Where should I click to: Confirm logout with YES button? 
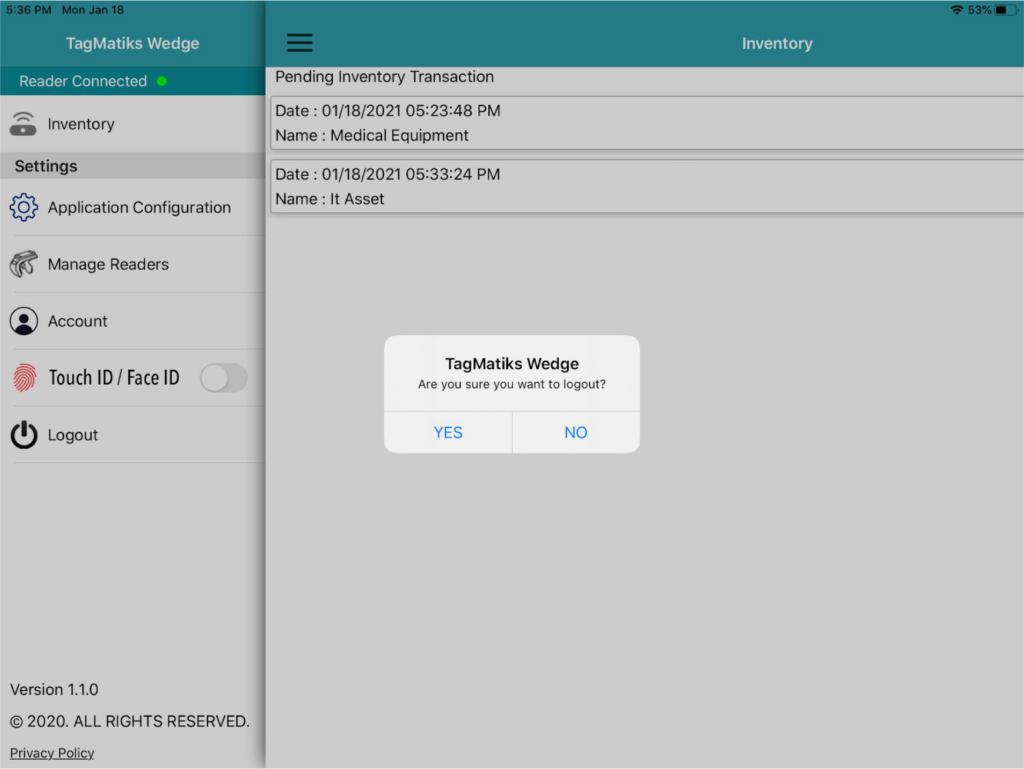pos(448,432)
